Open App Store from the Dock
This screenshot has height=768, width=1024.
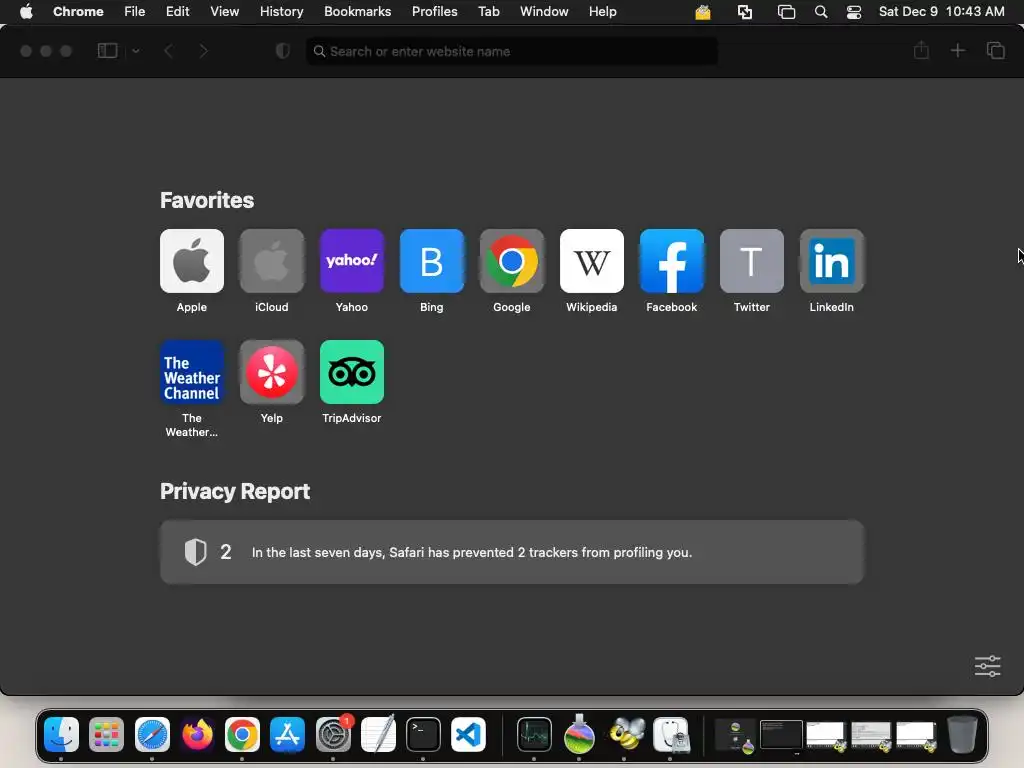287,735
